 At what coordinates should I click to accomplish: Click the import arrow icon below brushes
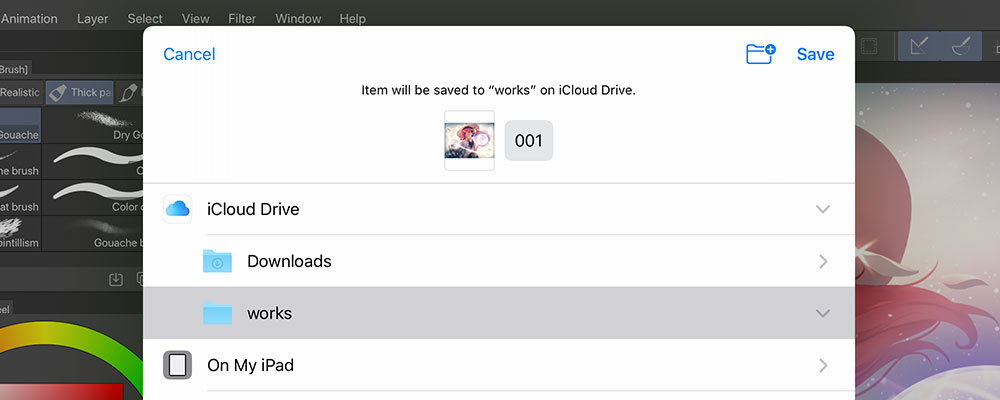tap(116, 279)
